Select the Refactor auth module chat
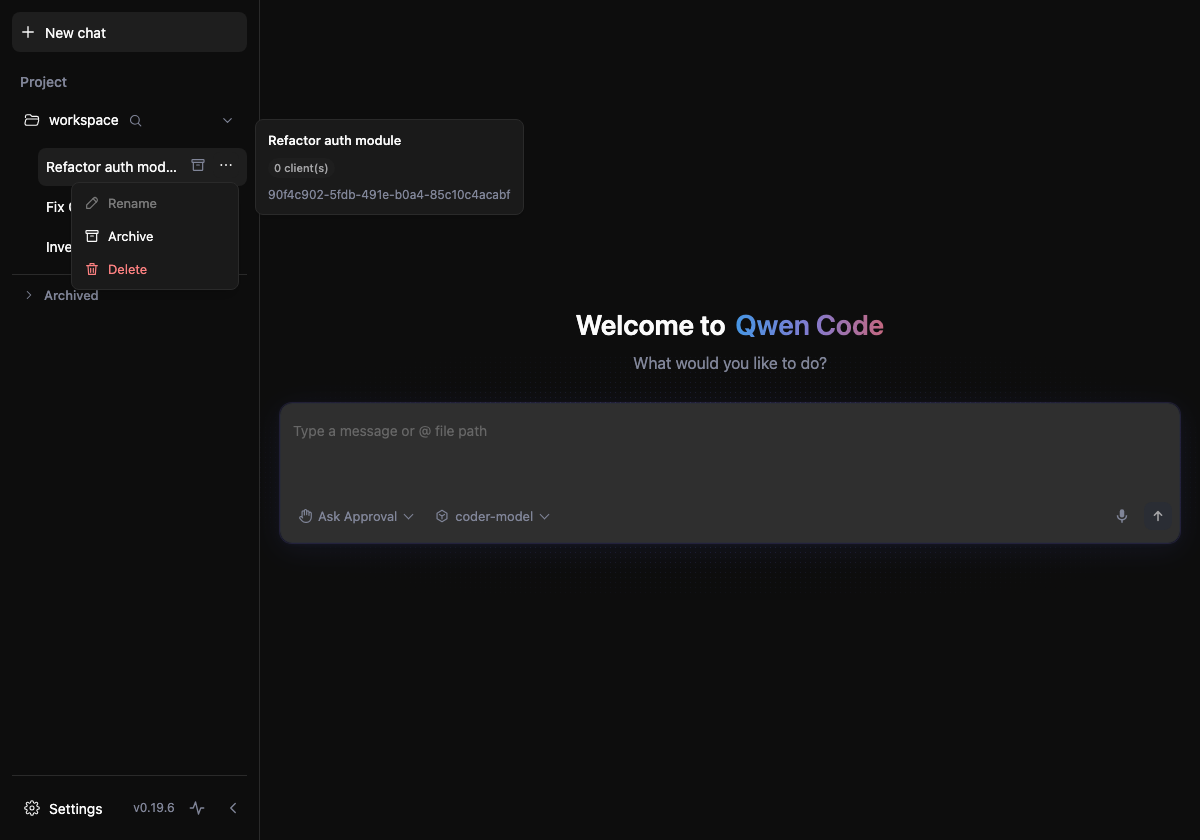The width and height of the screenshot is (1200, 840). (x=111, y=167)
